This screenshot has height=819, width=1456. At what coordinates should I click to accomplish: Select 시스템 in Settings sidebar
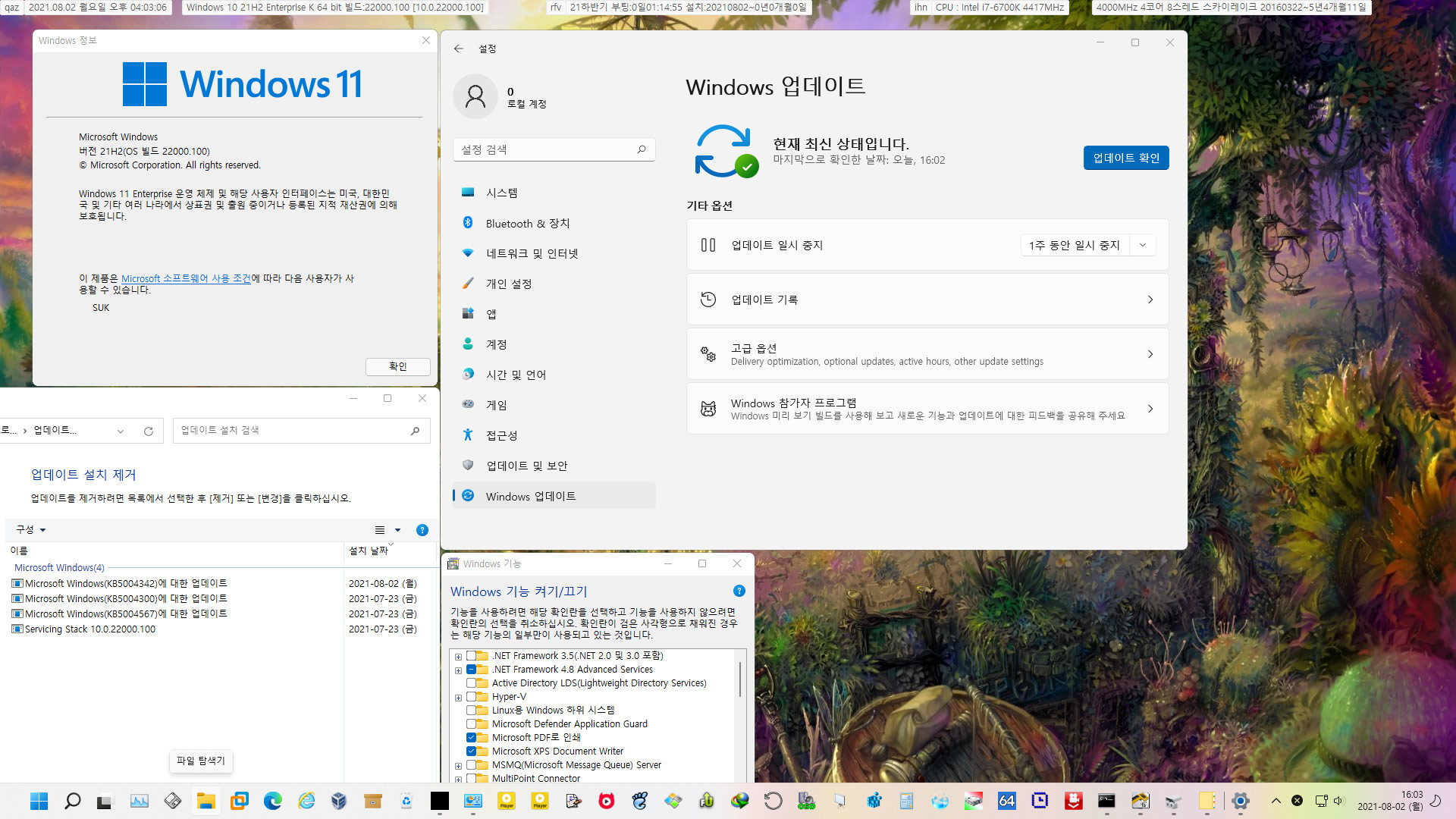554,193
